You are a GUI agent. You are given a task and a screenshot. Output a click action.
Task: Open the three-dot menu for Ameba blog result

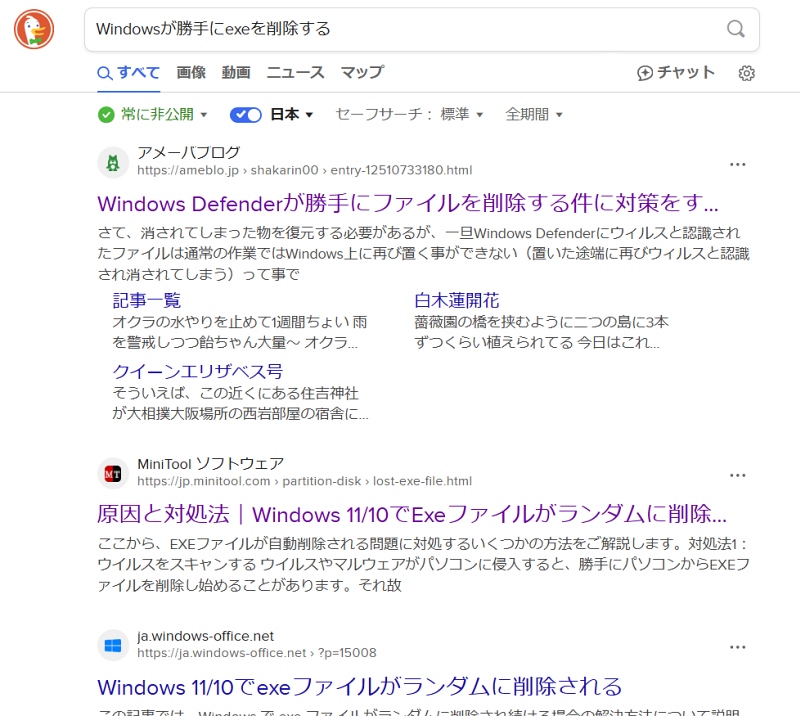click(x=738, y=164)
